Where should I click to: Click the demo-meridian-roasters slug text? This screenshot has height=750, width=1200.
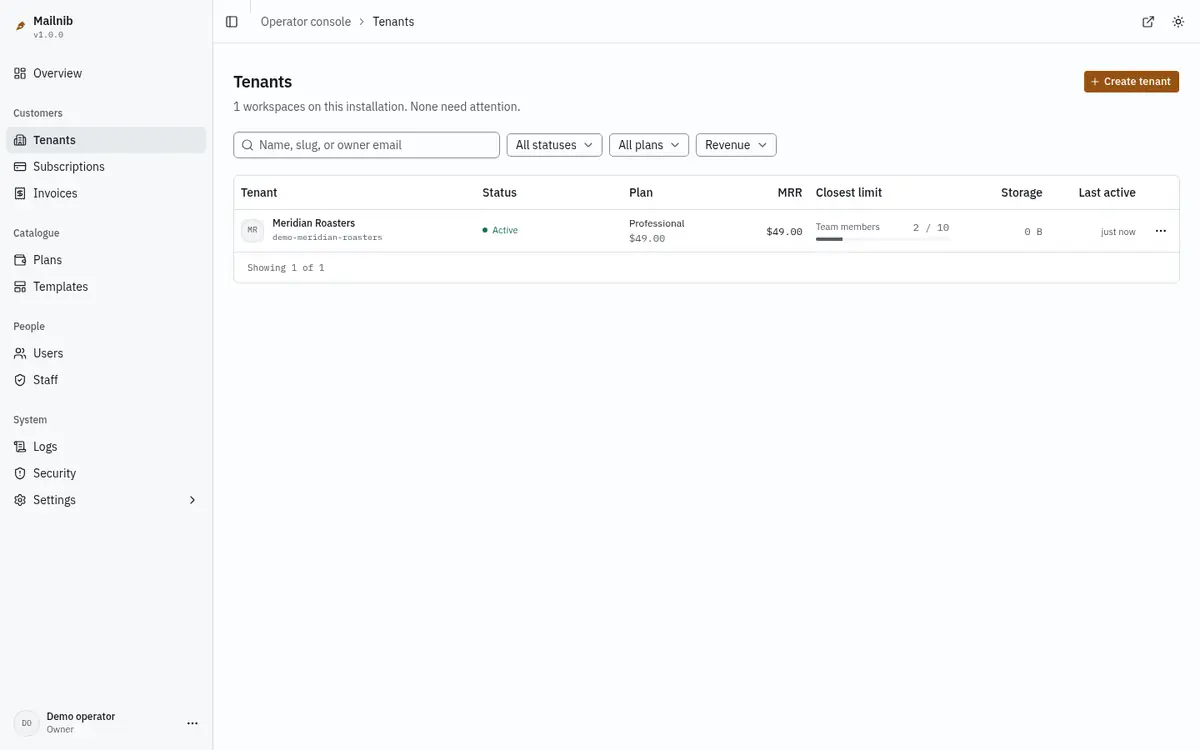[x=327, y=238]
